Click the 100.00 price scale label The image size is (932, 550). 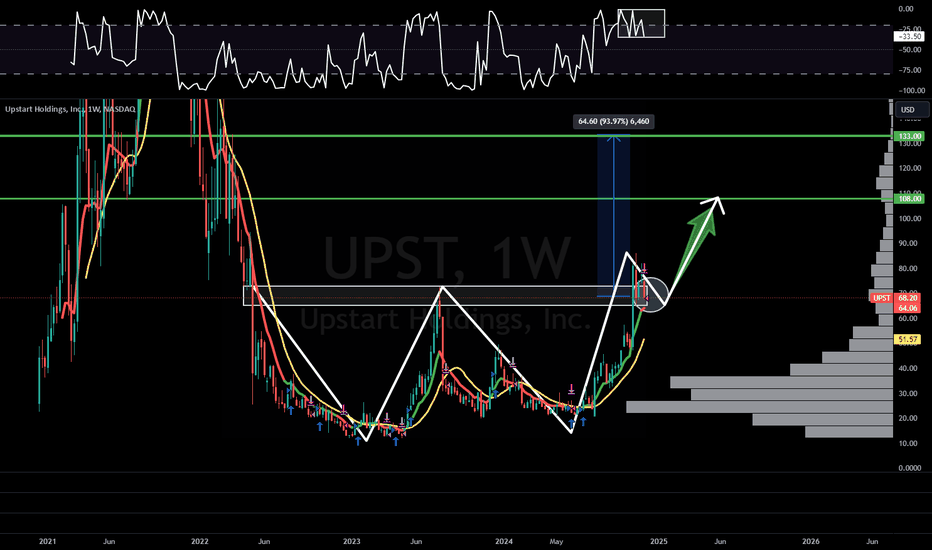coord(909,218)
